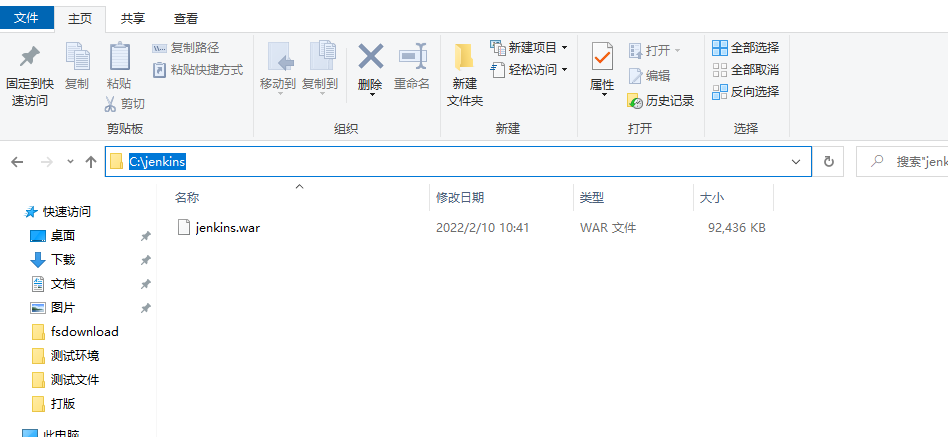This screenshot has height=437, width=948.
Task: Click the 剪切 scissors item
Action: point(125,104)
